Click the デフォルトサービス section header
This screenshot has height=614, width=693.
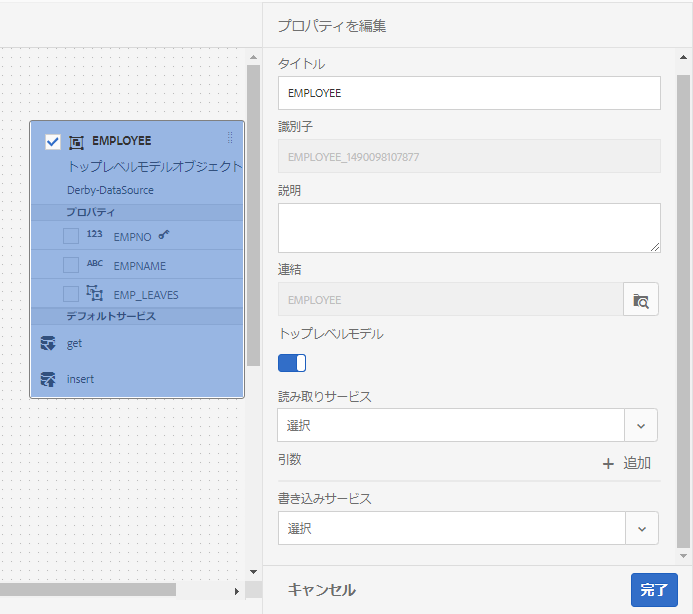point(111,316)
